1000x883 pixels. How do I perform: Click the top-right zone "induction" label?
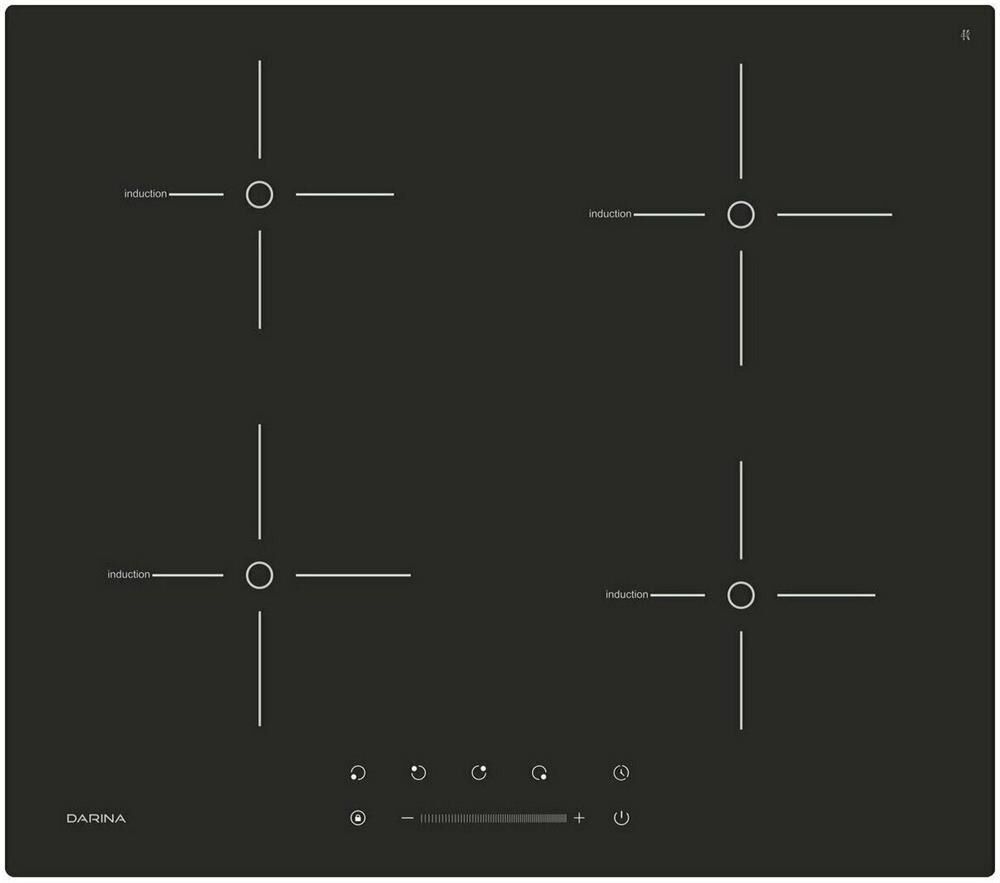pyautogui.click(x=610, y=214)
